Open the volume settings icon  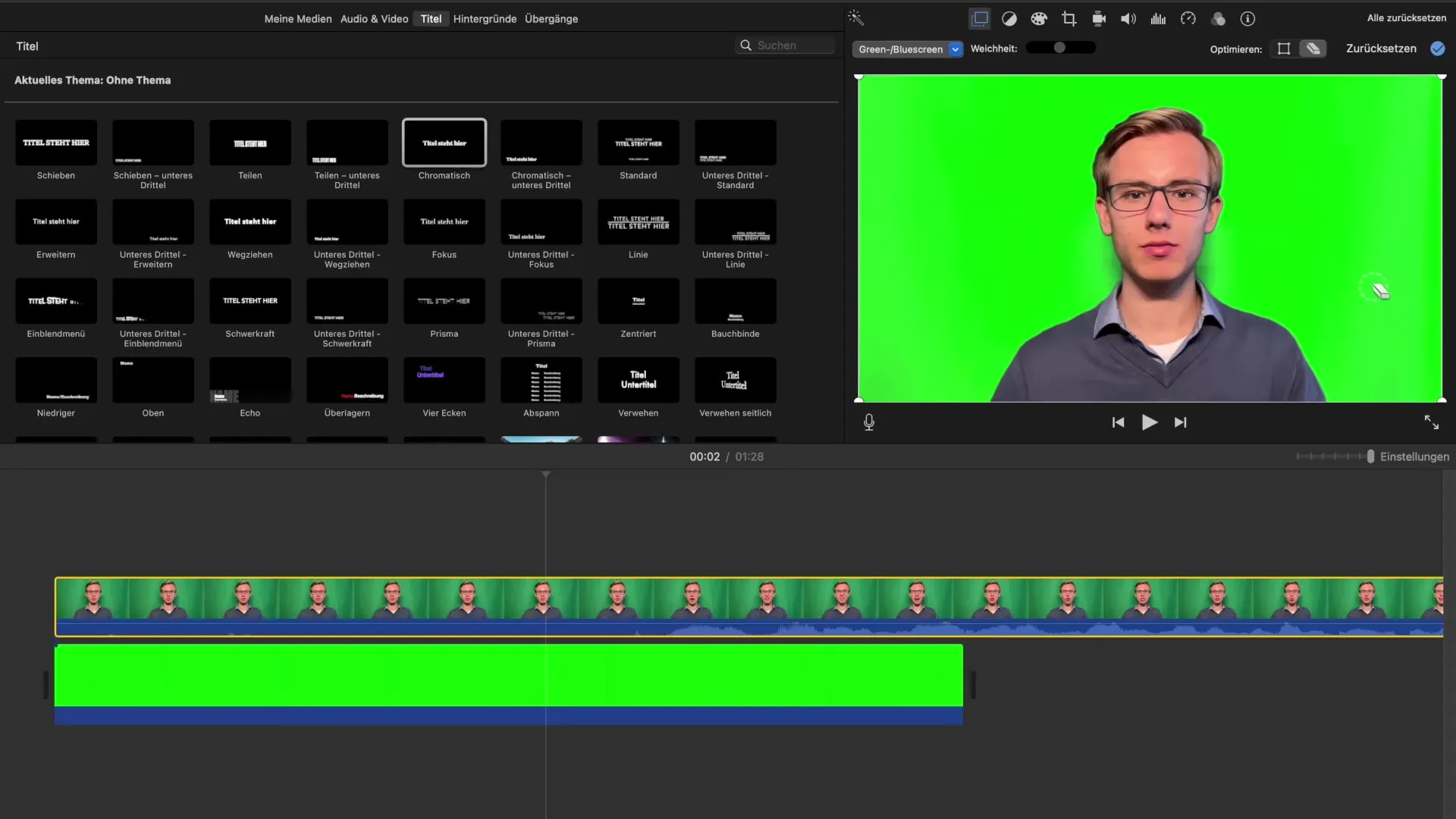click(x=1128, y=19)
